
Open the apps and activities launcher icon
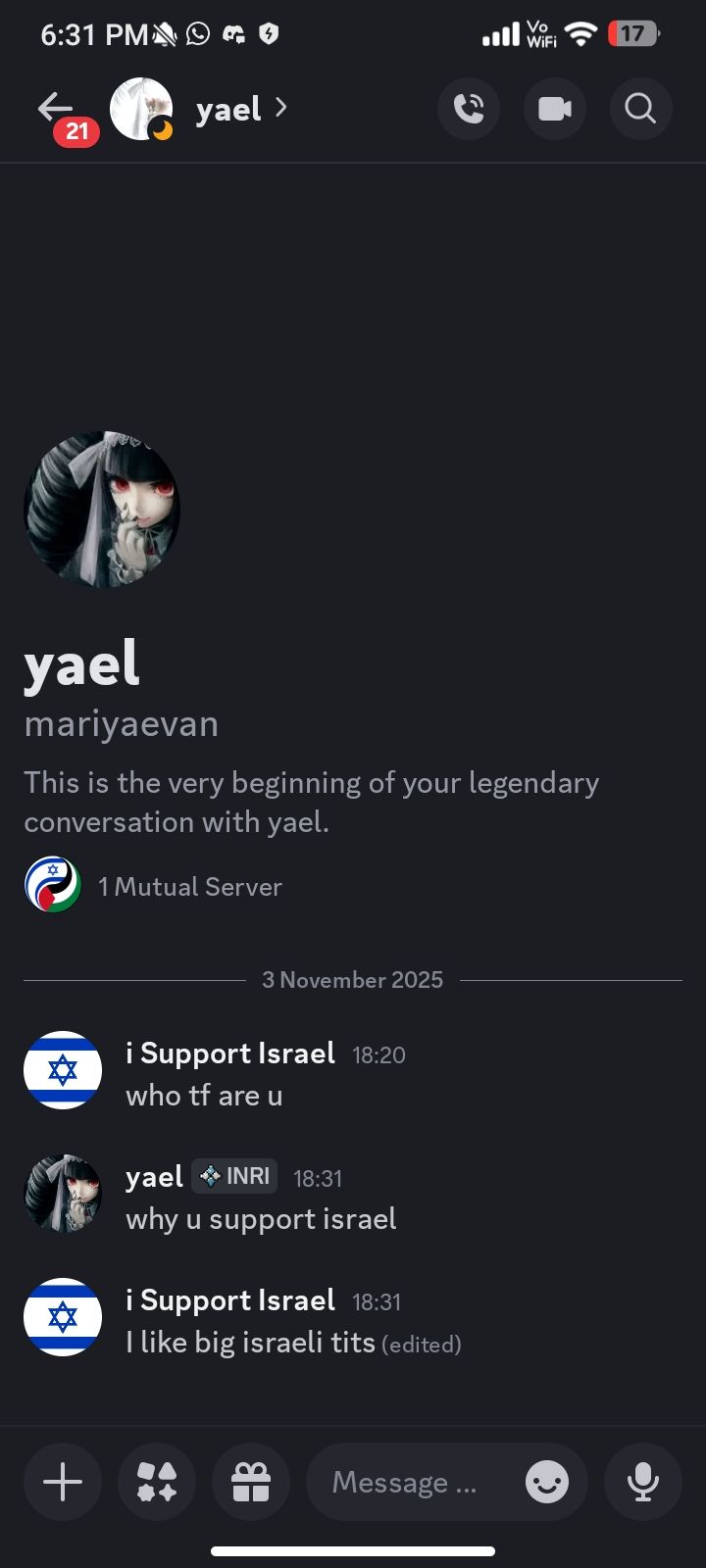[x=157, y=1482]
